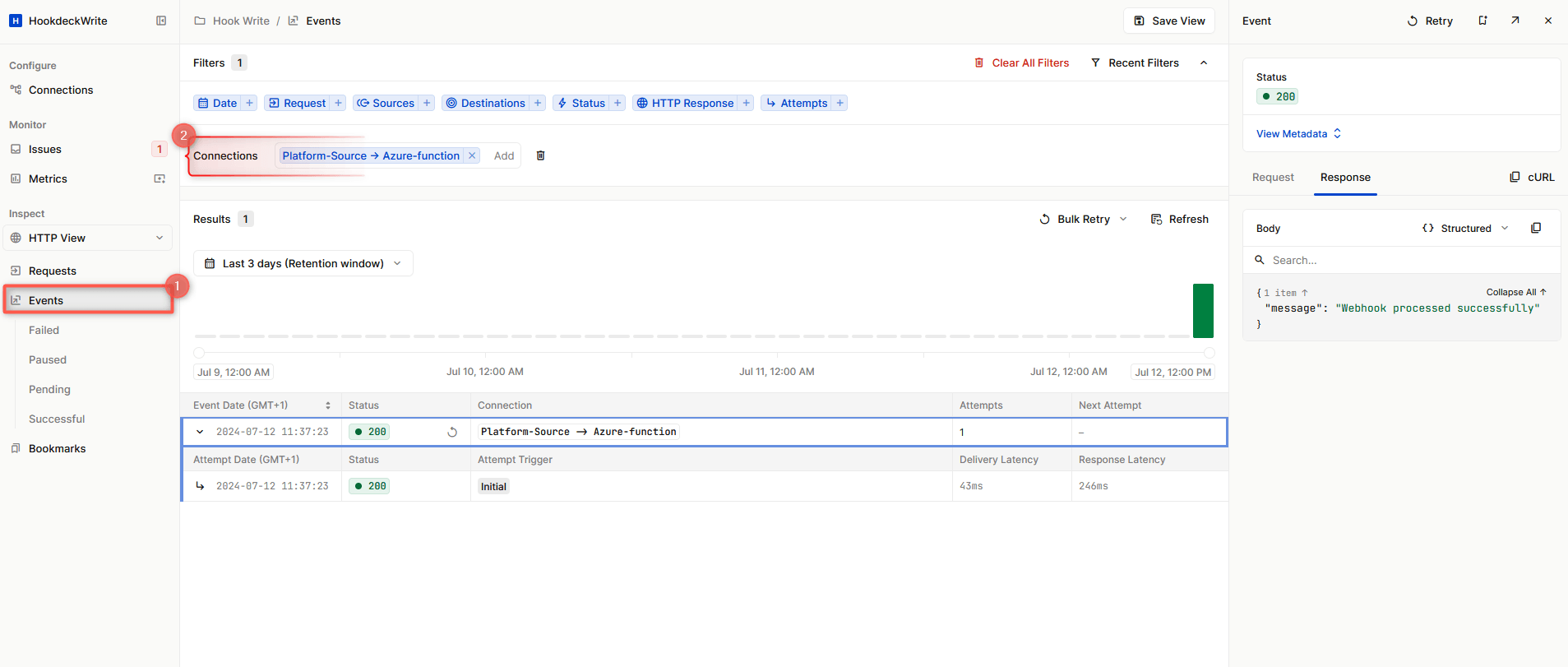Select the Response tab
Screen dimensions: 1568x667
tap(1345, 177)
